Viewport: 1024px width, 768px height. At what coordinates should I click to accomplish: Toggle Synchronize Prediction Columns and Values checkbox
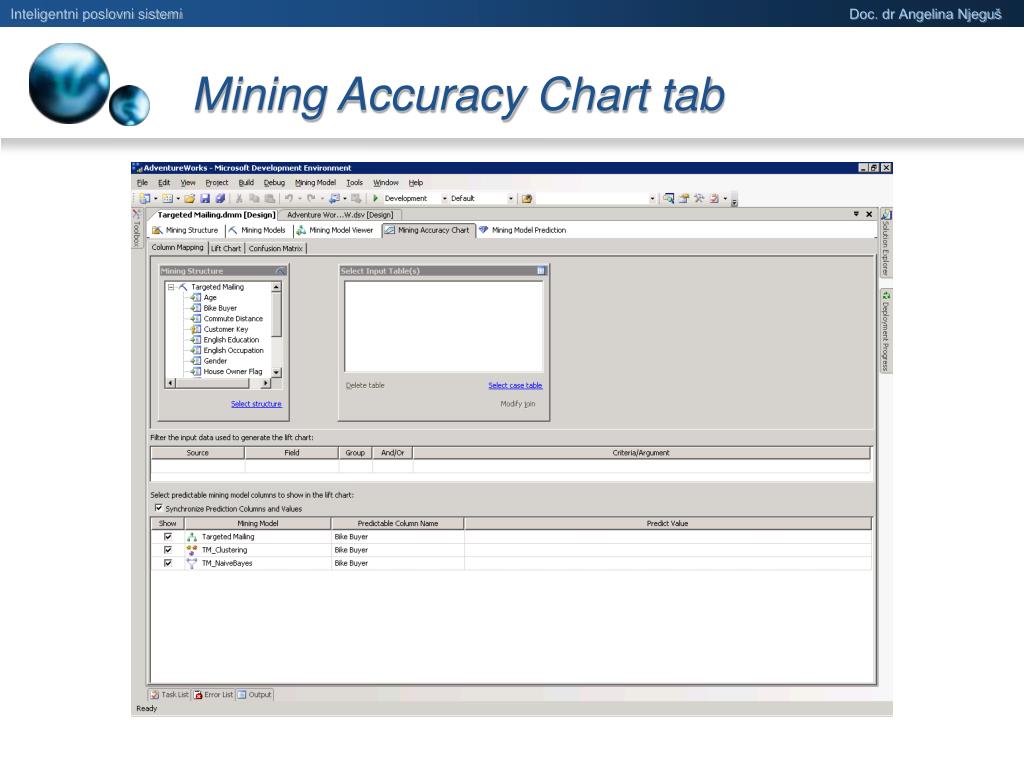coord(158,508)
